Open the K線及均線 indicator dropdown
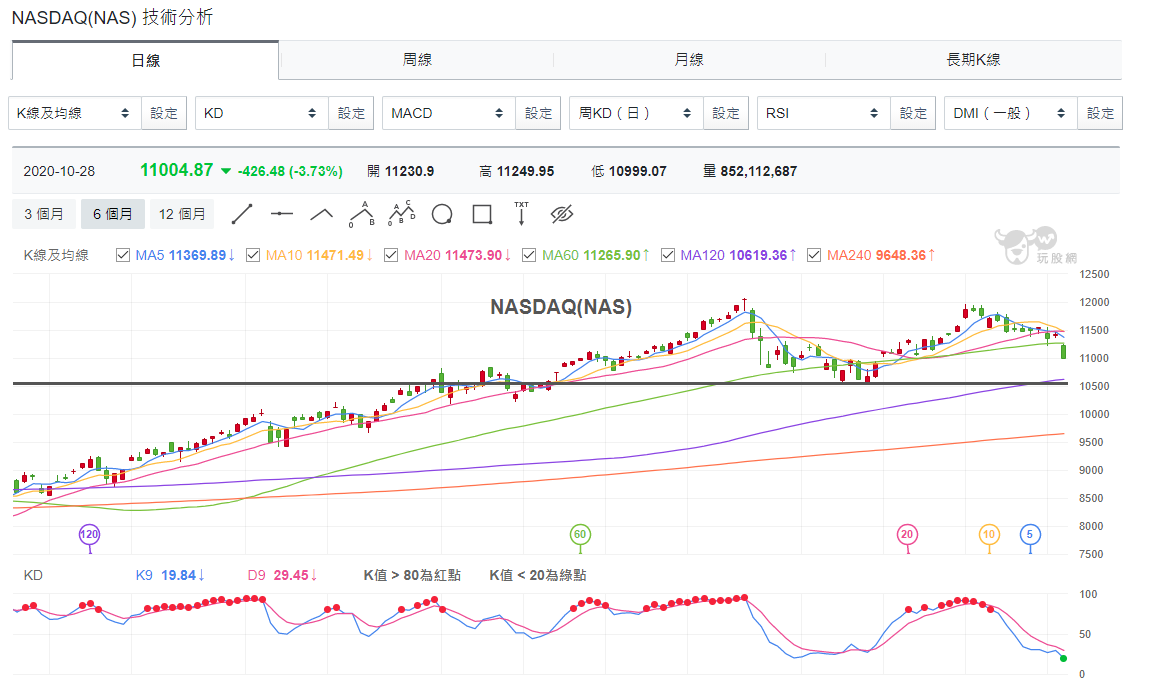 pos(74,113)
